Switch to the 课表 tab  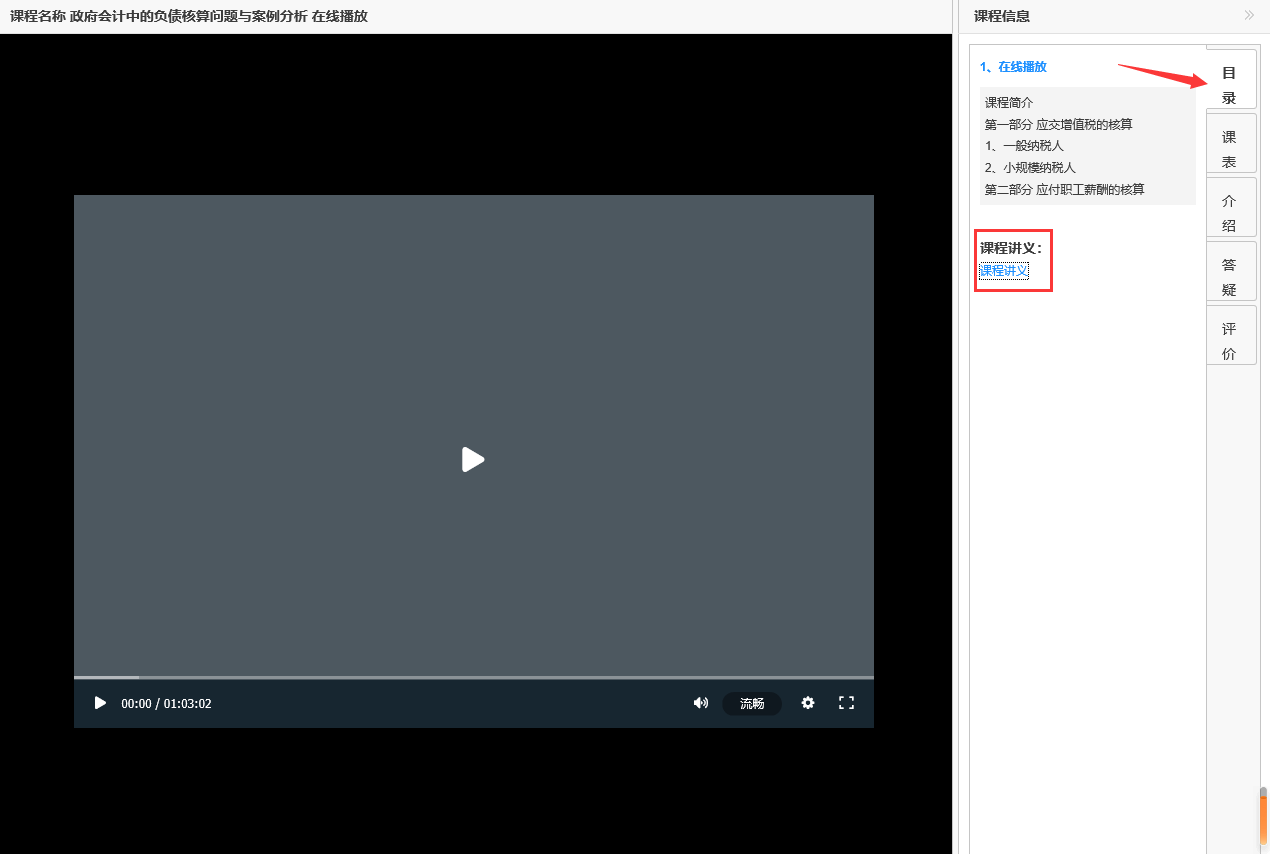click(1230, 149)
